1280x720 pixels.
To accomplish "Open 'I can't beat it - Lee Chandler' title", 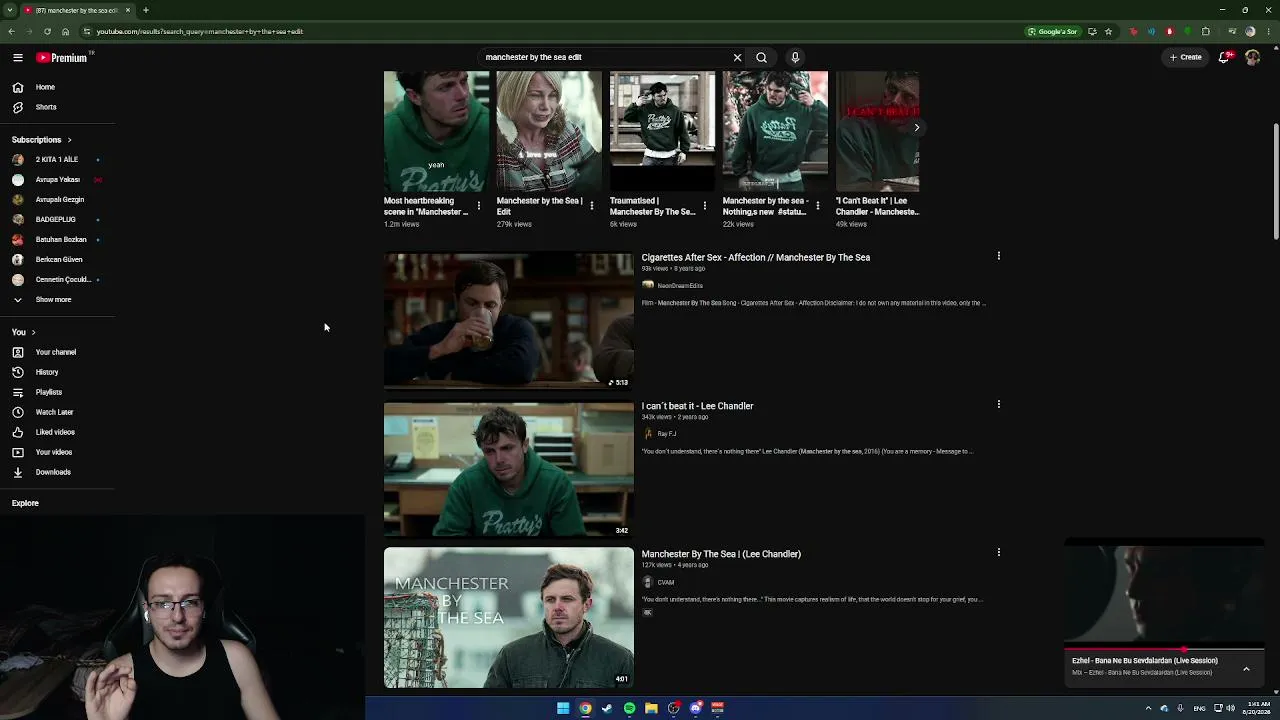I will [x=697, y=406].
